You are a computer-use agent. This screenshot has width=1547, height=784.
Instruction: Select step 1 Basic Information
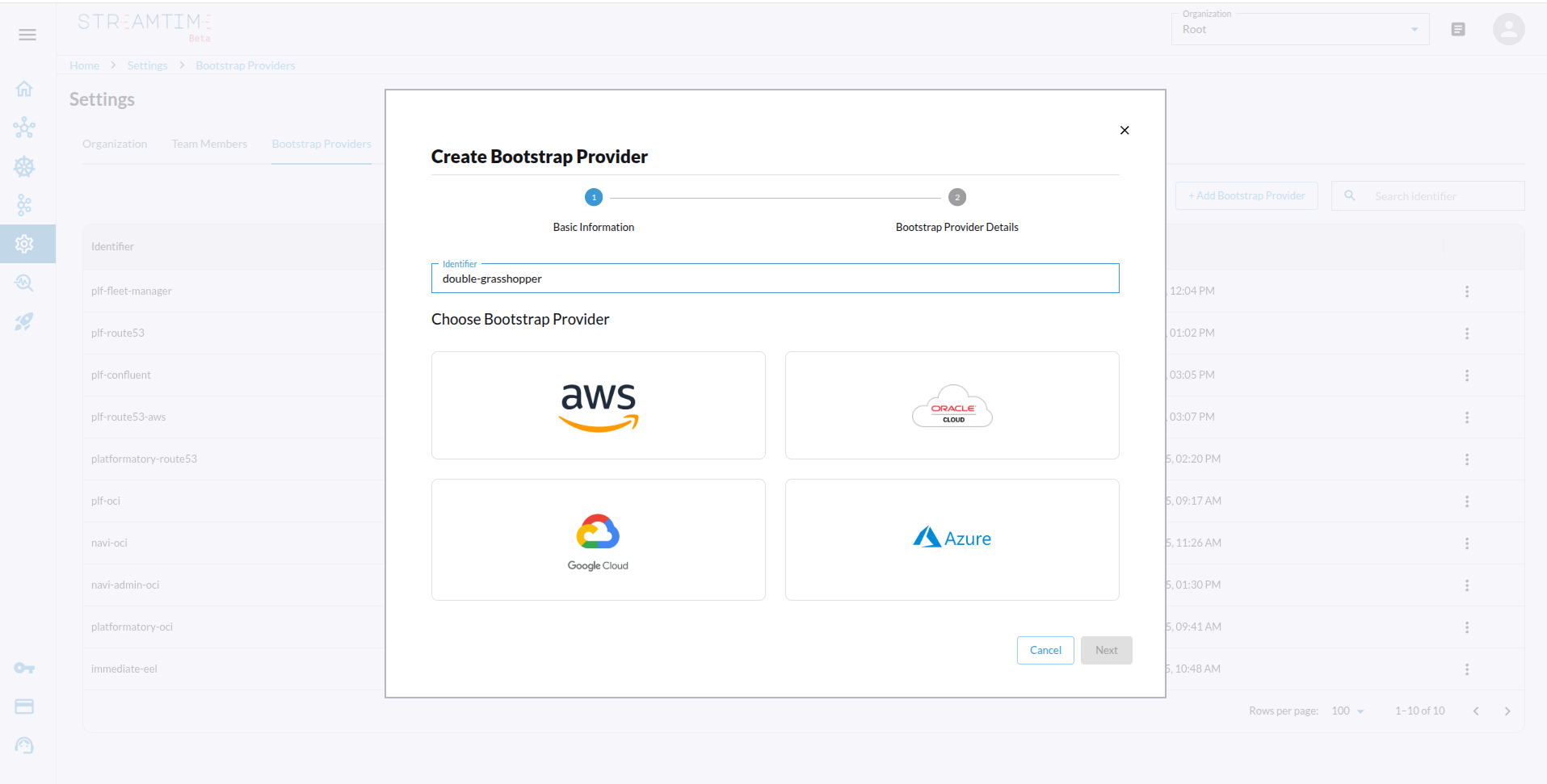click(594, 197)
